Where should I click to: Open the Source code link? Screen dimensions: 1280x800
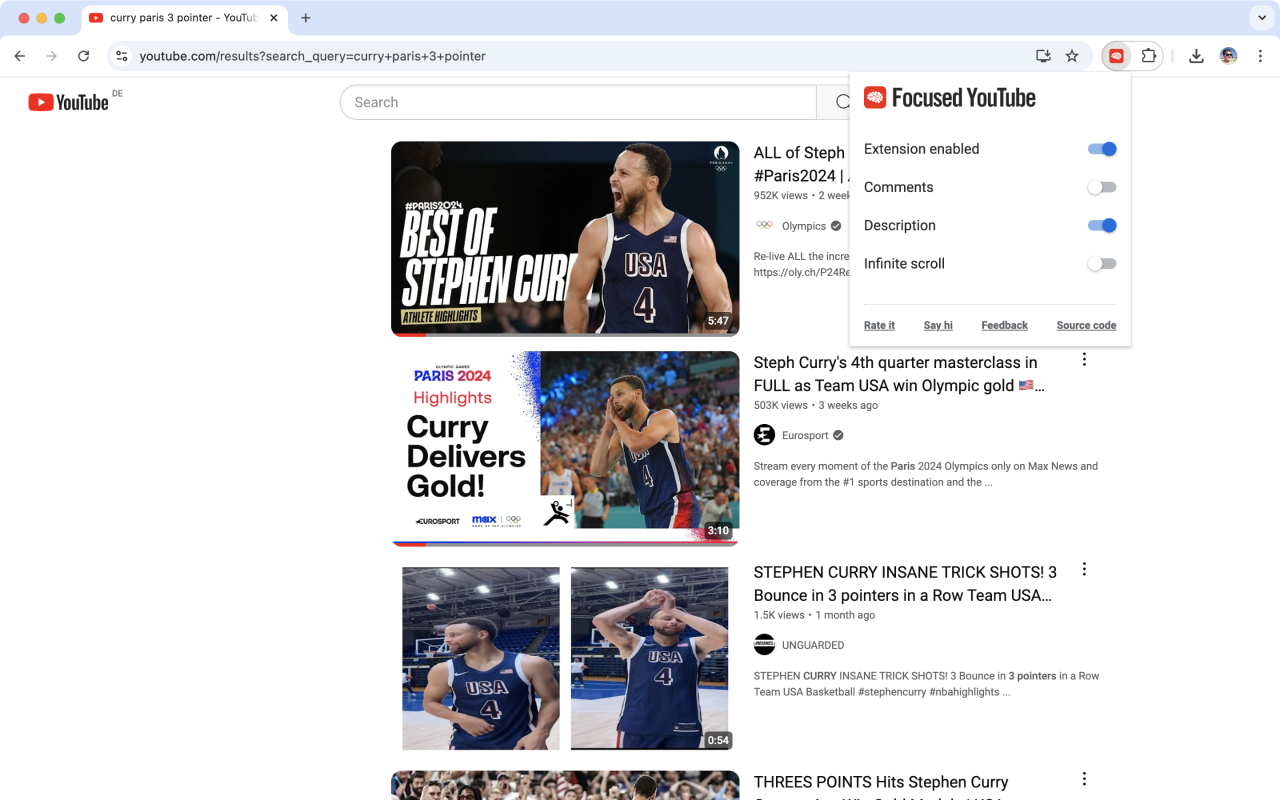1086,325
